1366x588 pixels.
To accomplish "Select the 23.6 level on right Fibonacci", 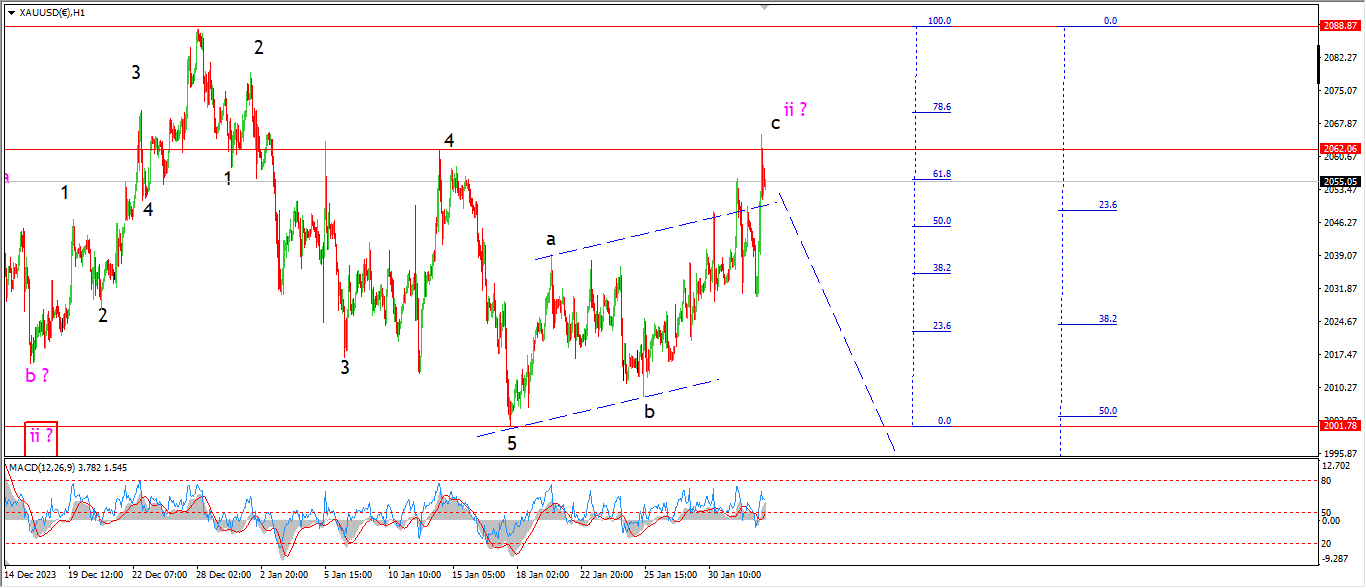I will pyautogui.click(x=1107, y=205).
